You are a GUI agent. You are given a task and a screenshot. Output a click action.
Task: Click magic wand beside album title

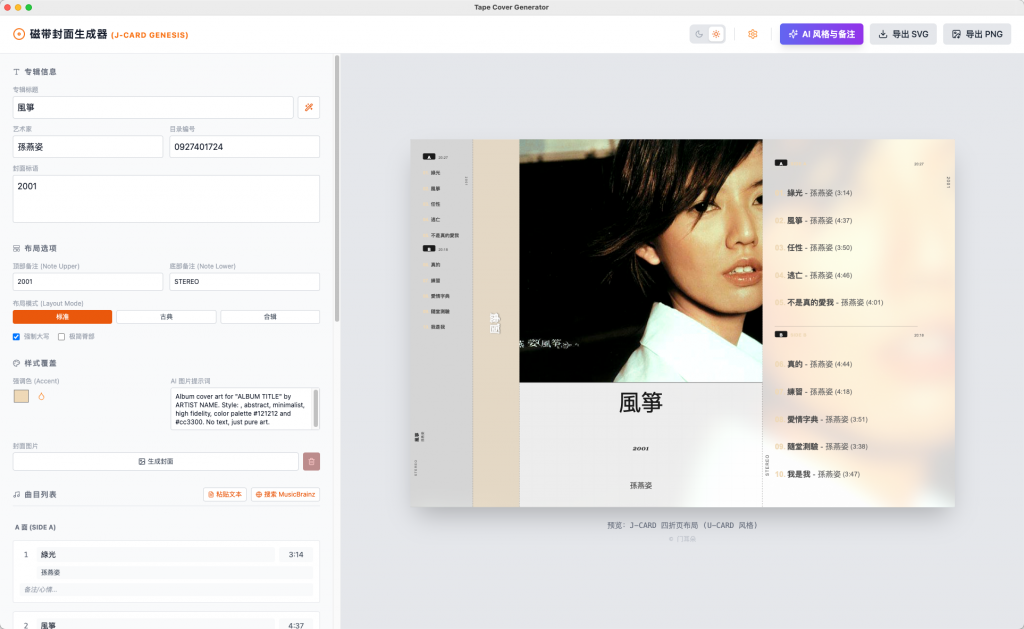[309, 107]
